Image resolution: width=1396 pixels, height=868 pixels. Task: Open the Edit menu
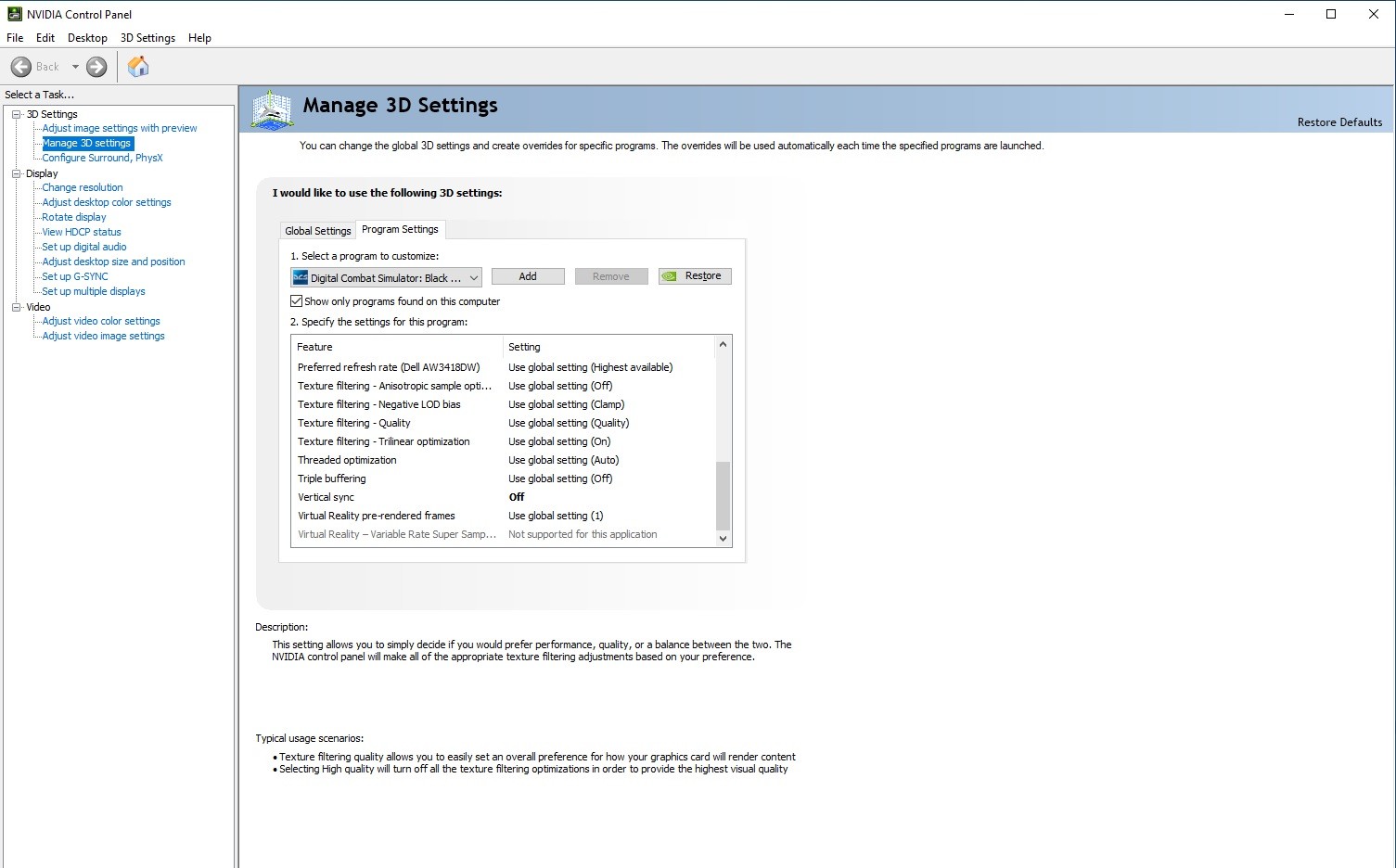(45, 38)
